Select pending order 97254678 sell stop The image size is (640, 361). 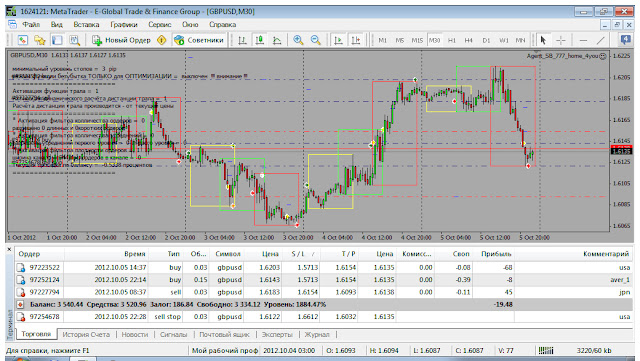coord(324,316)
